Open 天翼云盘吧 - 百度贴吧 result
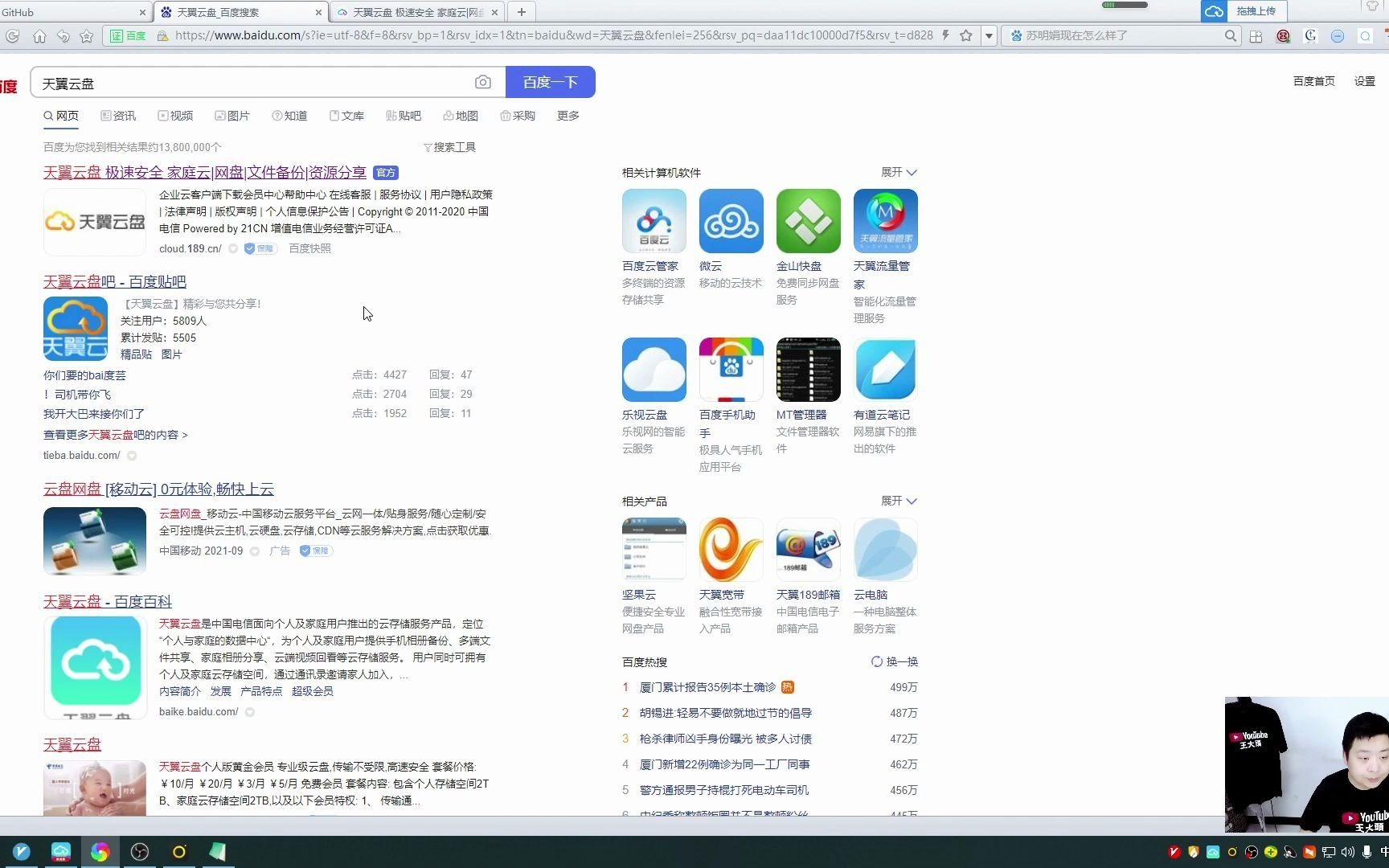1389x868 pixels. [x=115, y=281]
